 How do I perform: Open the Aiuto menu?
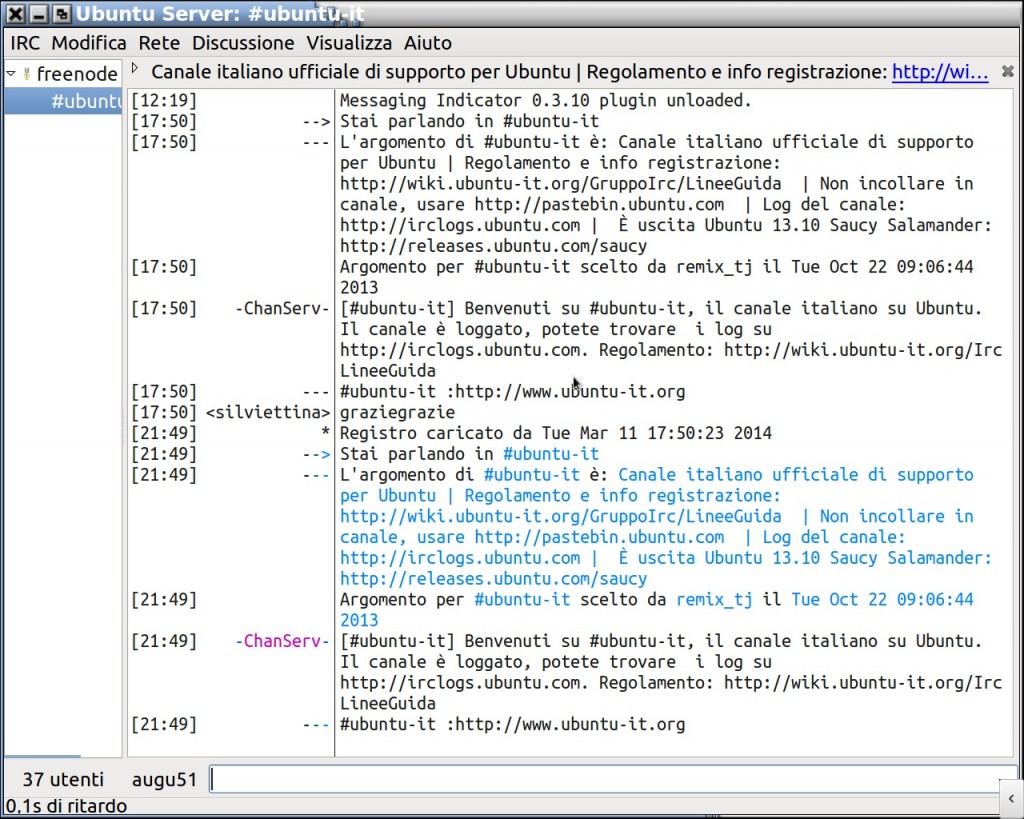point(428,43)
